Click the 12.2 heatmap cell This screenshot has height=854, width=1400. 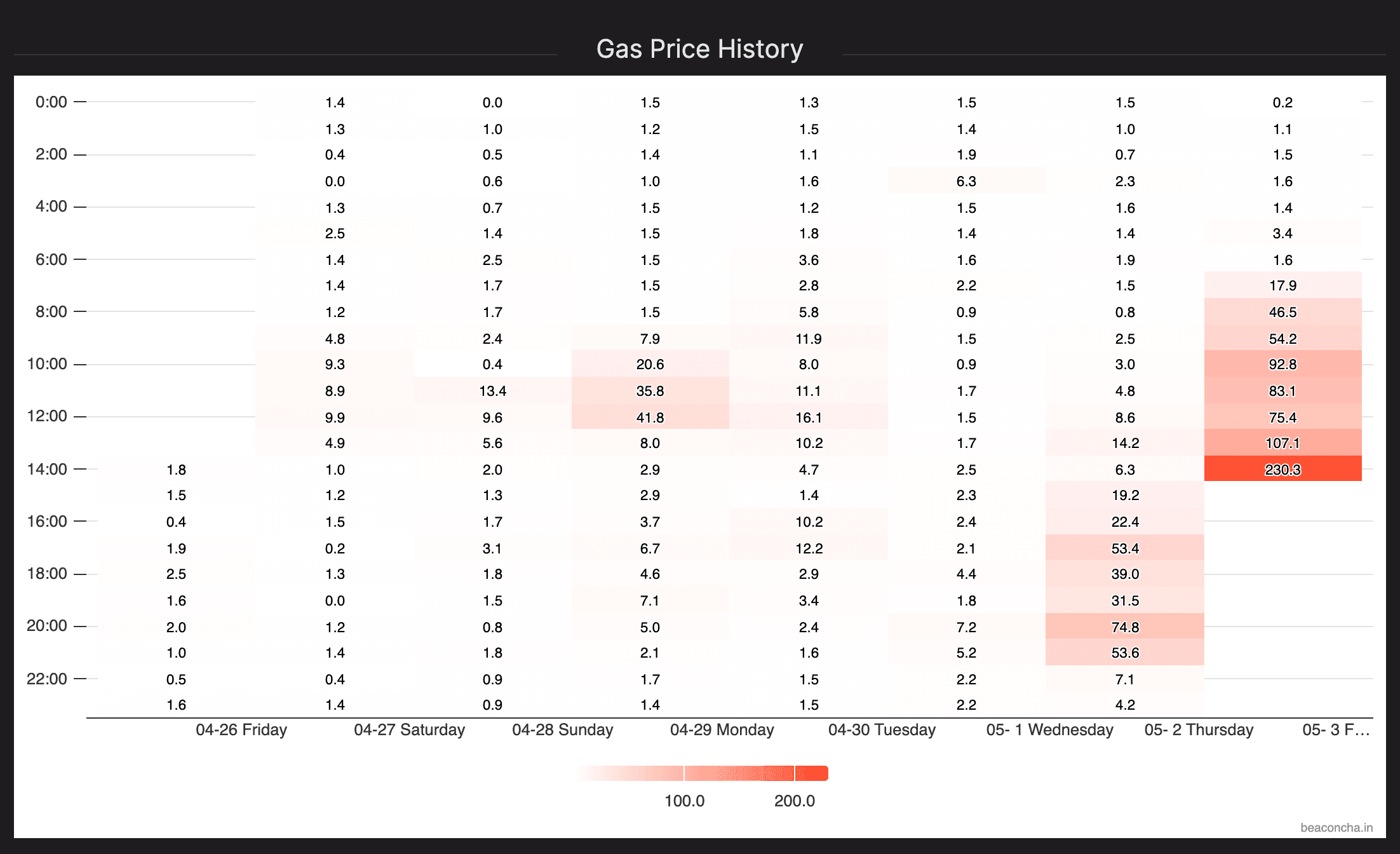click(x=809, y=548)
